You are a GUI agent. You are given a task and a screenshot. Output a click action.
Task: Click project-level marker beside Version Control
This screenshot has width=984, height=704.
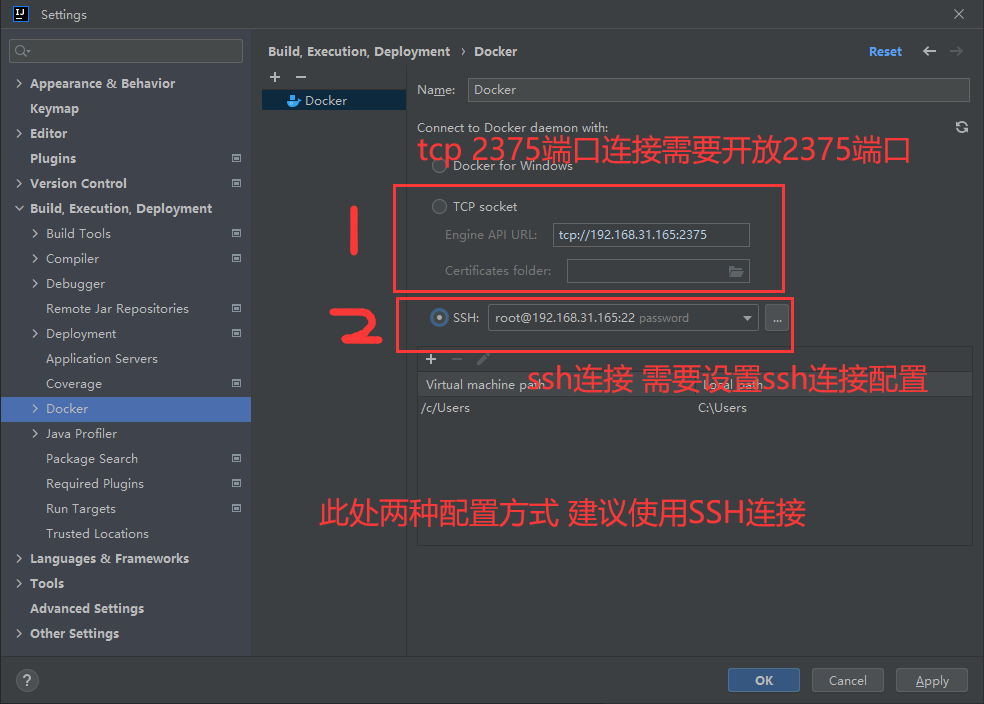pos(237,183)
